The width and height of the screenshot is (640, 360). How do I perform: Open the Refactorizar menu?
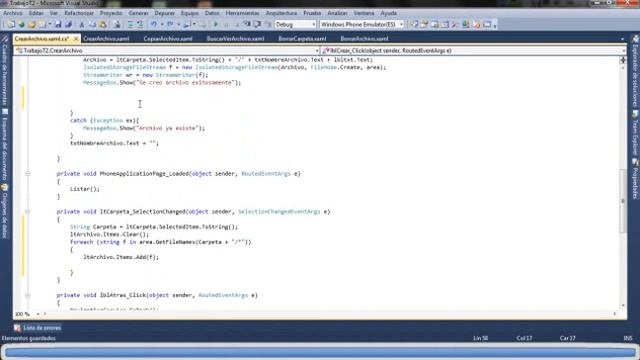tap(79, 13)
